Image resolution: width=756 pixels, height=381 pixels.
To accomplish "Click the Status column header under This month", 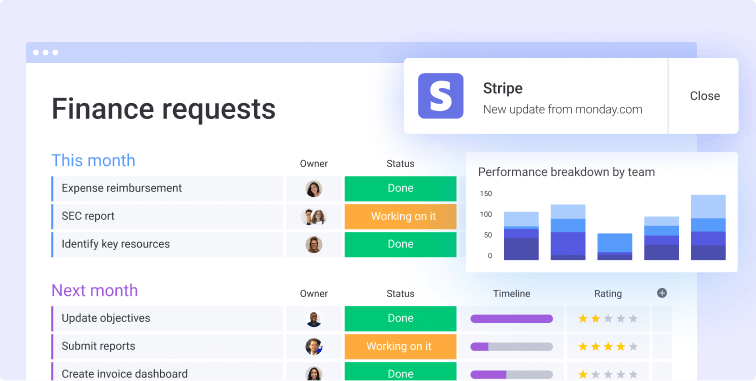I will click(x=400, y=163).
